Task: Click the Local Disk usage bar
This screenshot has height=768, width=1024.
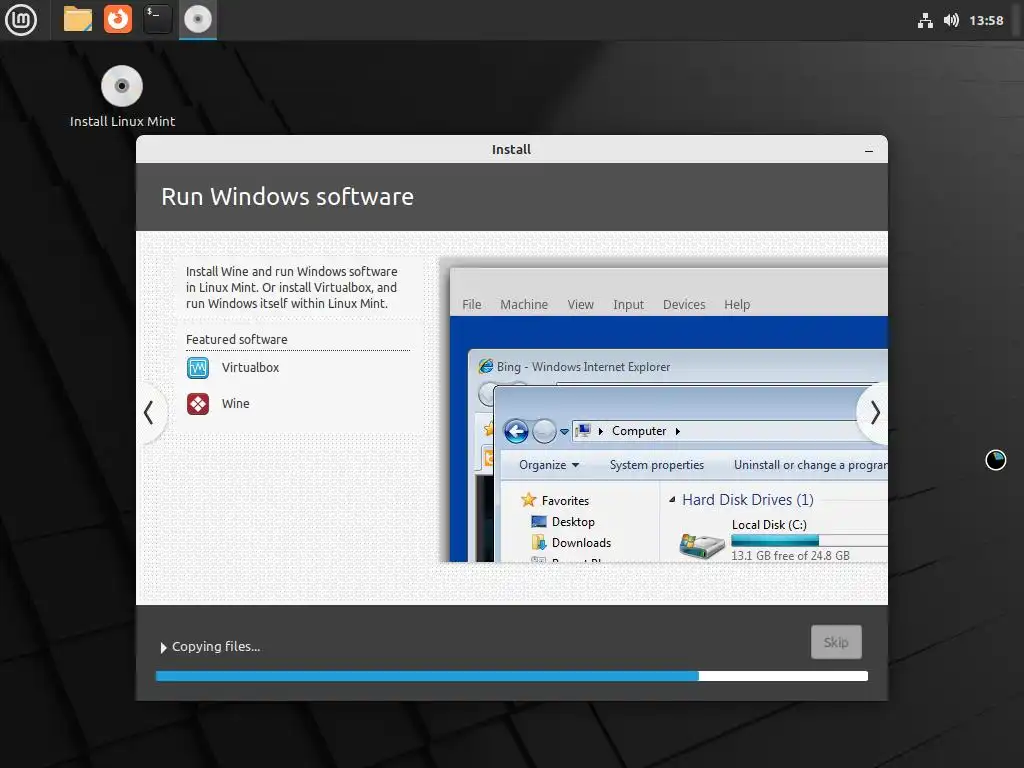Action: (809, 541)
